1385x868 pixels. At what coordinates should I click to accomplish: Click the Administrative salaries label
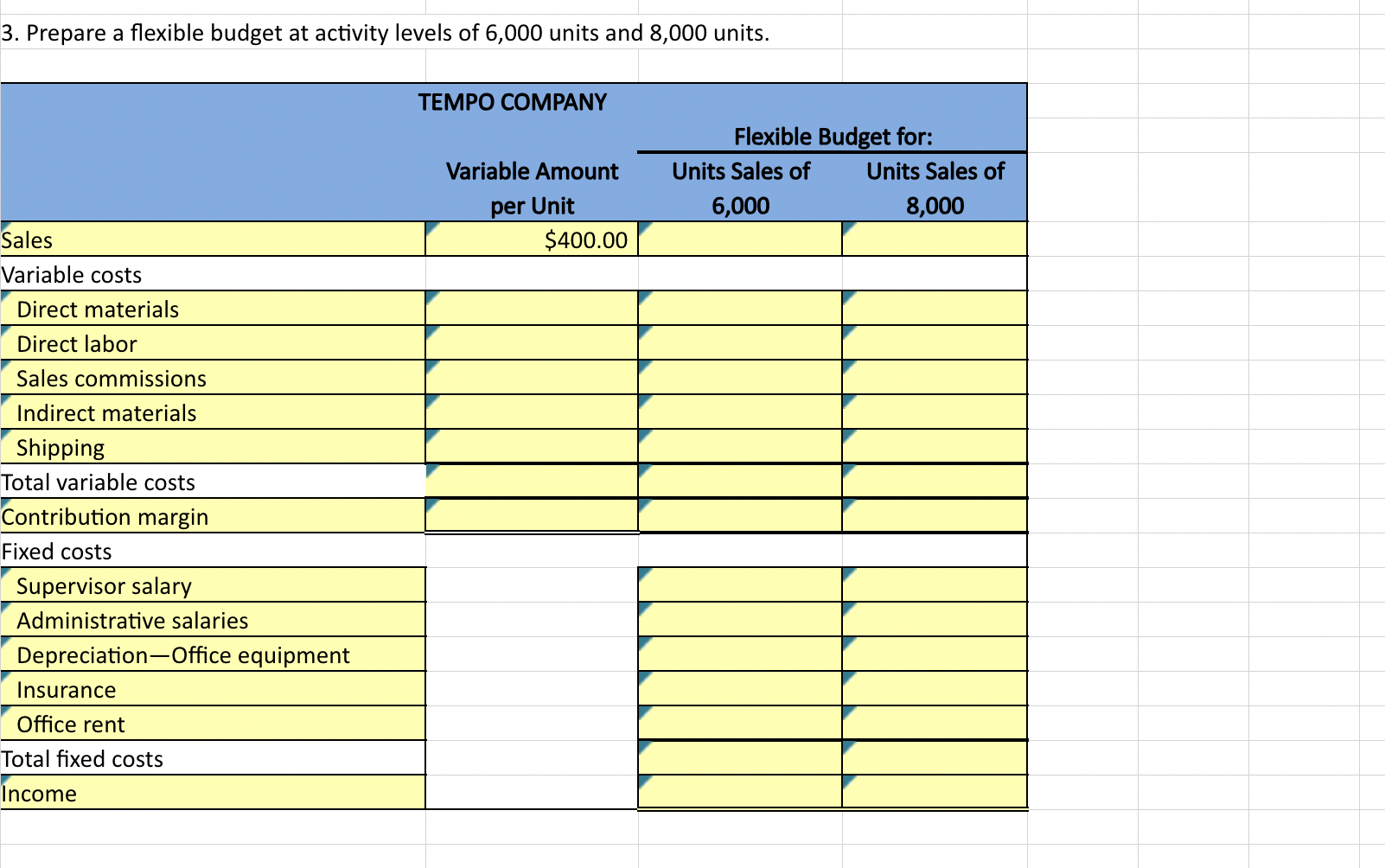pos(132,620)
